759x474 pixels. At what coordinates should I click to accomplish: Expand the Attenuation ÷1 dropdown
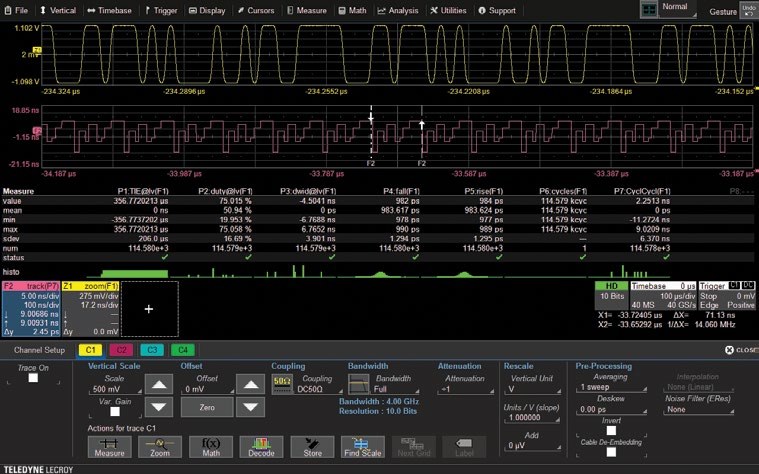(466, 389)
